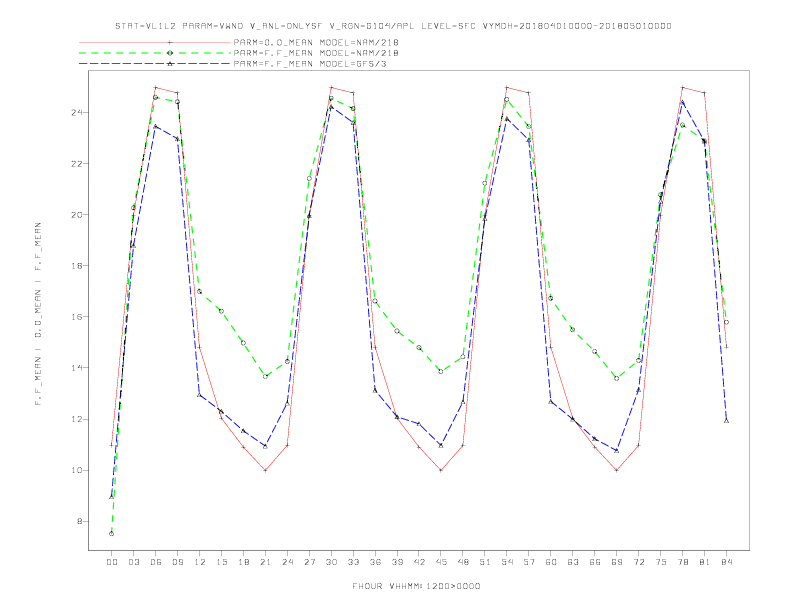Click x-axis tick label 69
The height and width of the screenshot is (612, 792).
coord(617,562)
